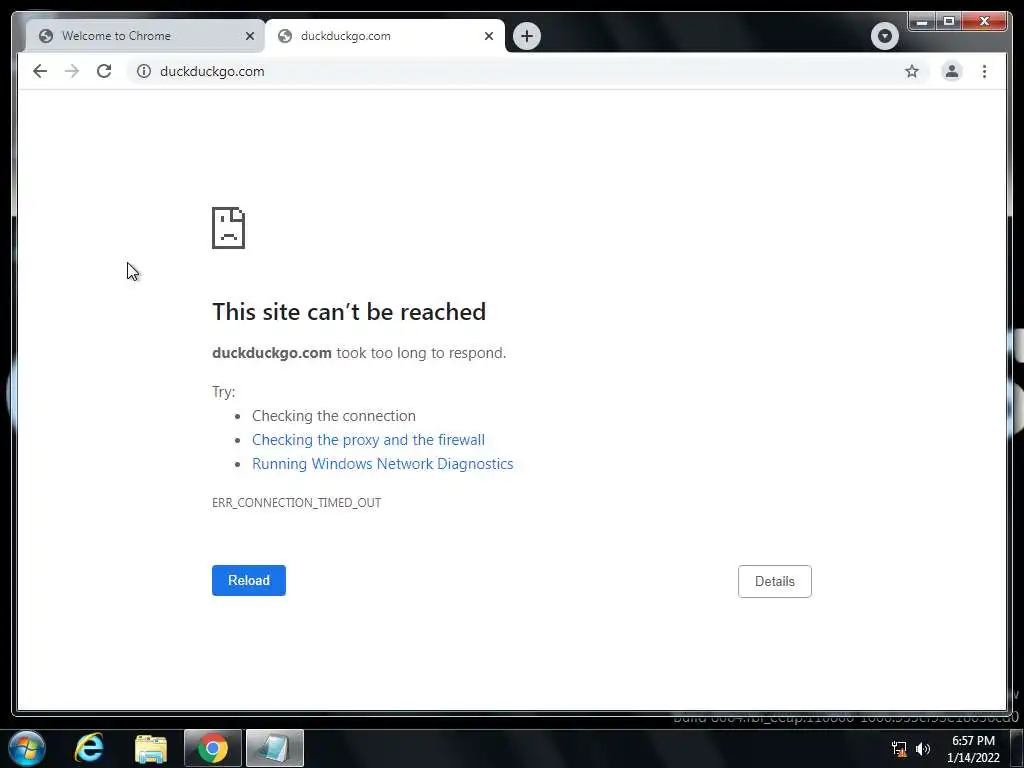
Task: Click the forward navigation arrow
Action: tap(72, 71)
